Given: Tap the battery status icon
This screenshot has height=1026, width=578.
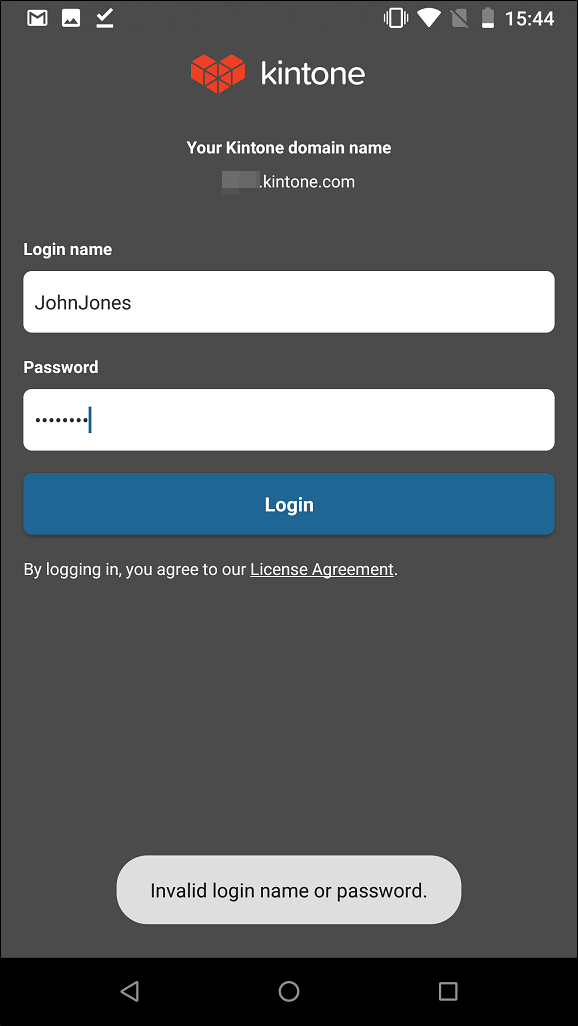Looking at the screenshot, I should 486,17.
